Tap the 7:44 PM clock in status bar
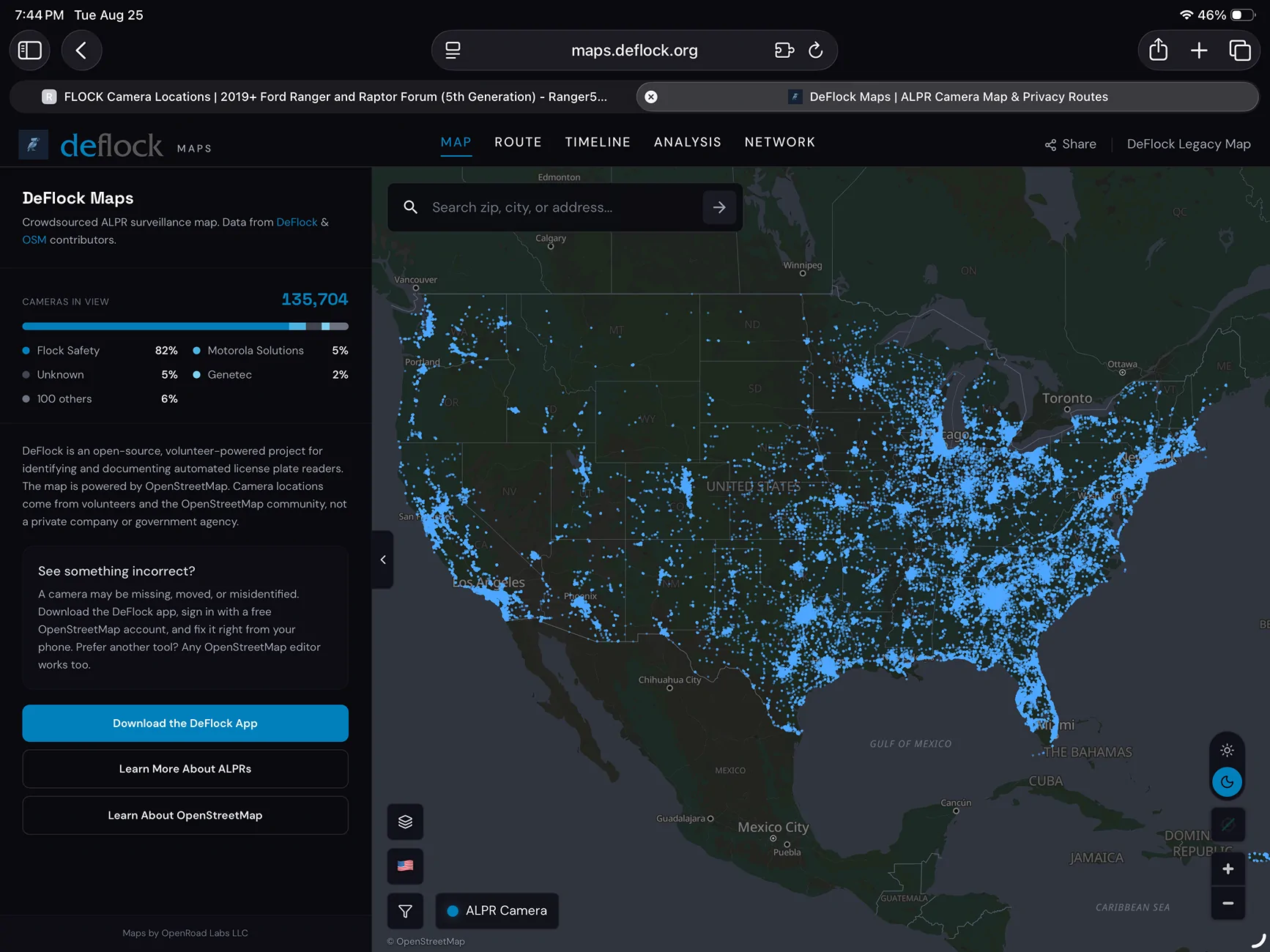 [40, 15]
